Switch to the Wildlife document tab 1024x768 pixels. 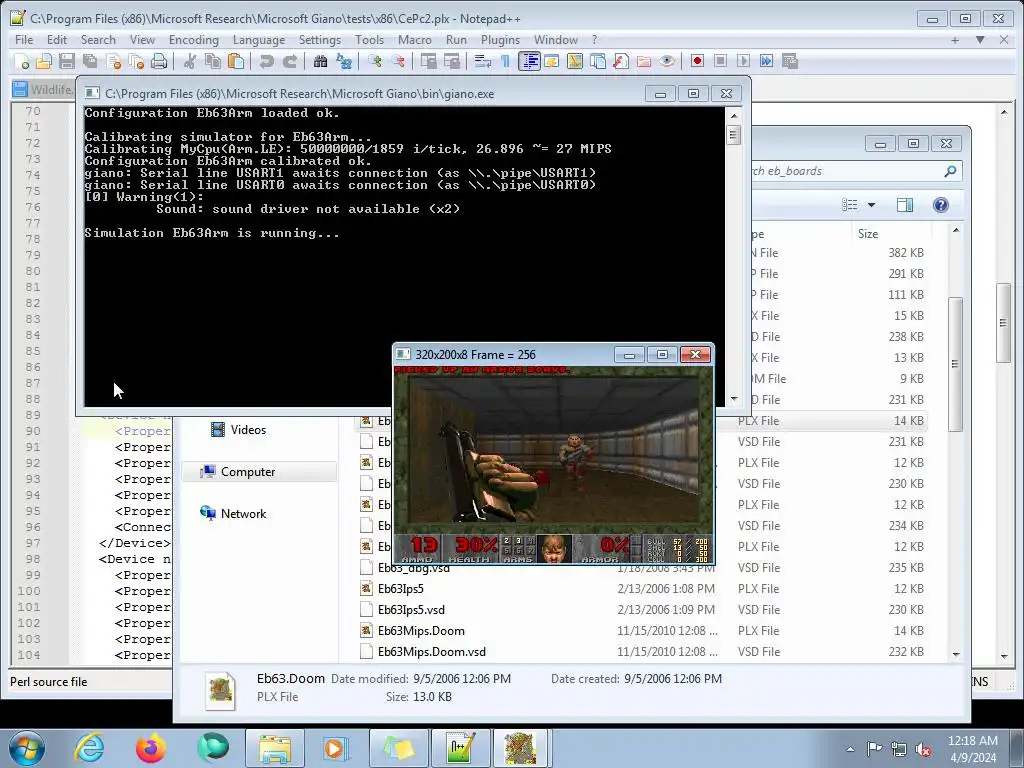44,89
